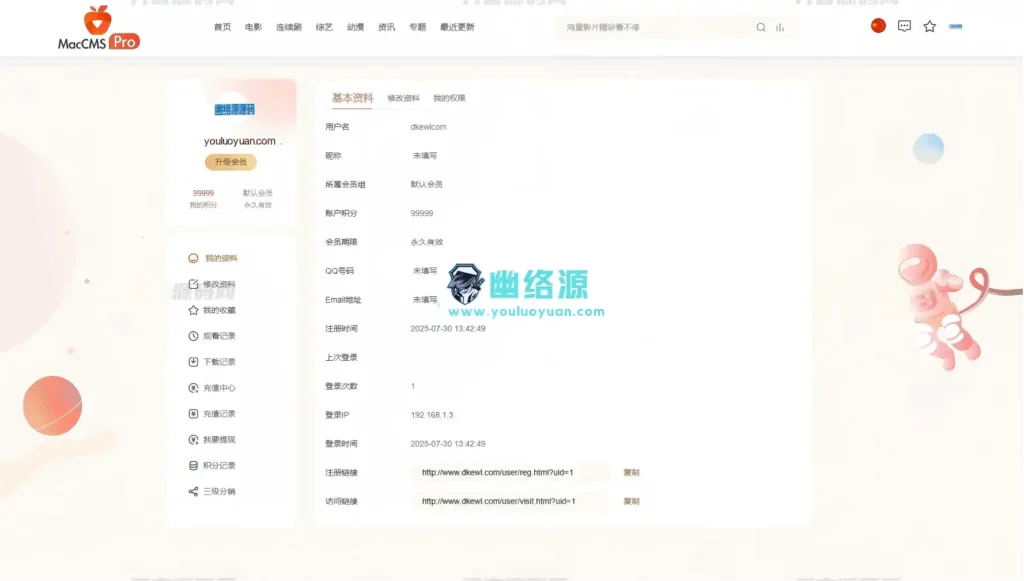Click the 账户积分 value 99999
This screenshot has width=1024, height=581.
pos(422,213)
